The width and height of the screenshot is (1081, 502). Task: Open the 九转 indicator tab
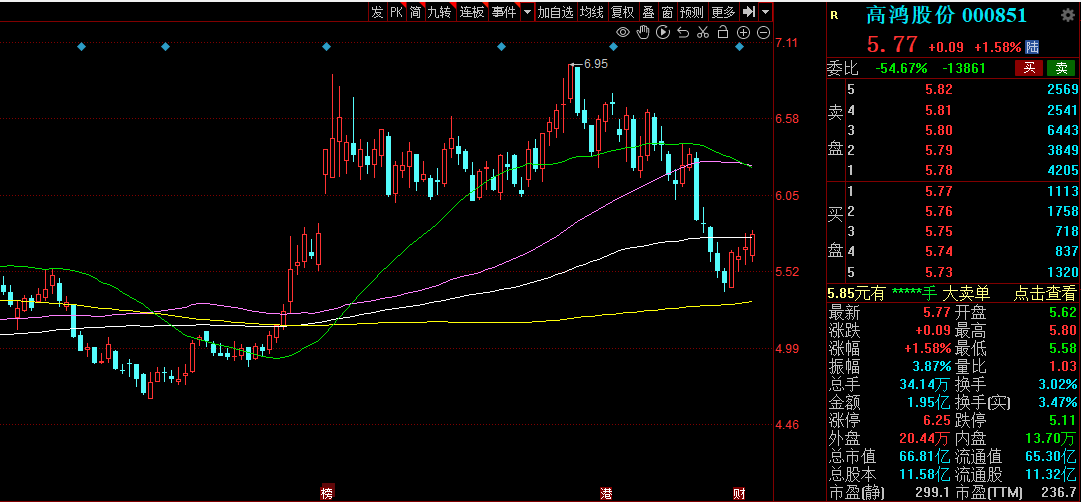point(439,12)
